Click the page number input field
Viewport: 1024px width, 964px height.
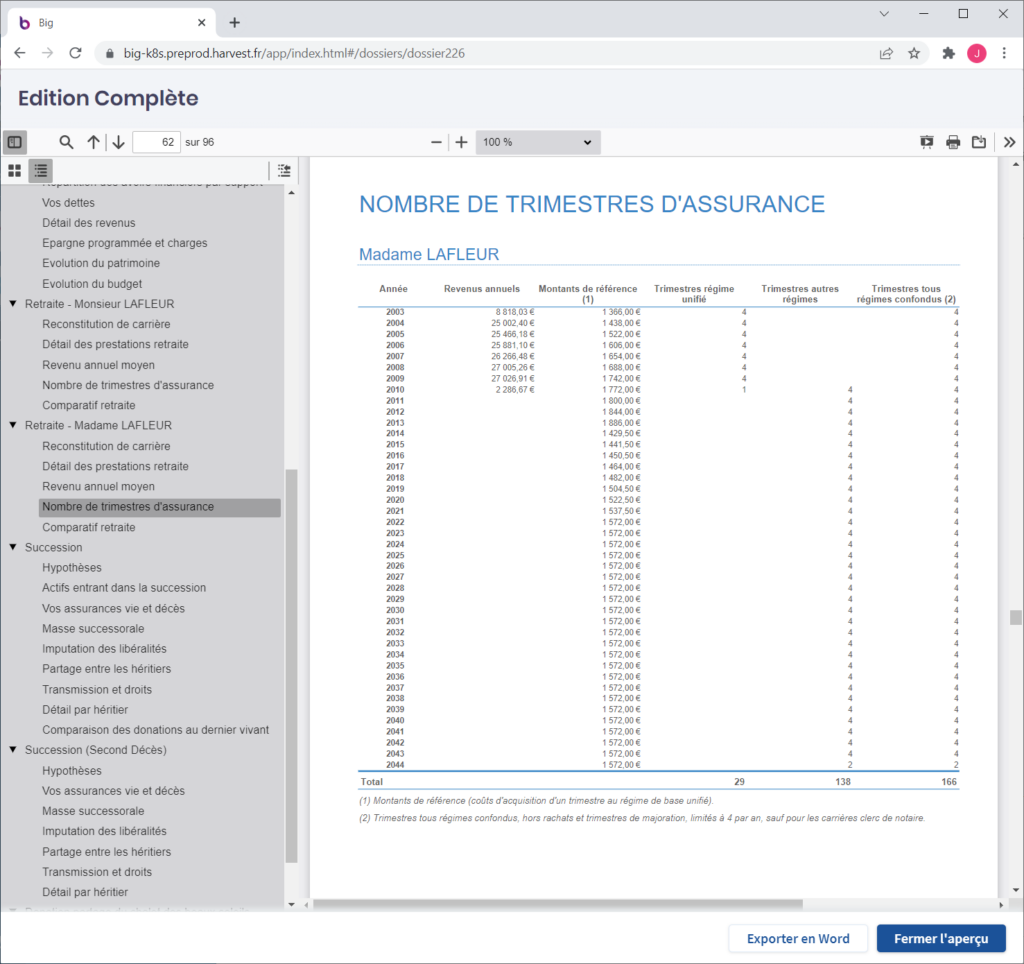point(156,142)
